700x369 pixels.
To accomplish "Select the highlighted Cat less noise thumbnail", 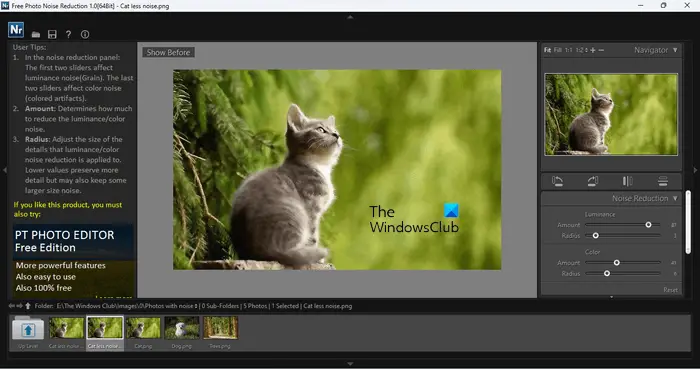I will [x=105, y=332].
